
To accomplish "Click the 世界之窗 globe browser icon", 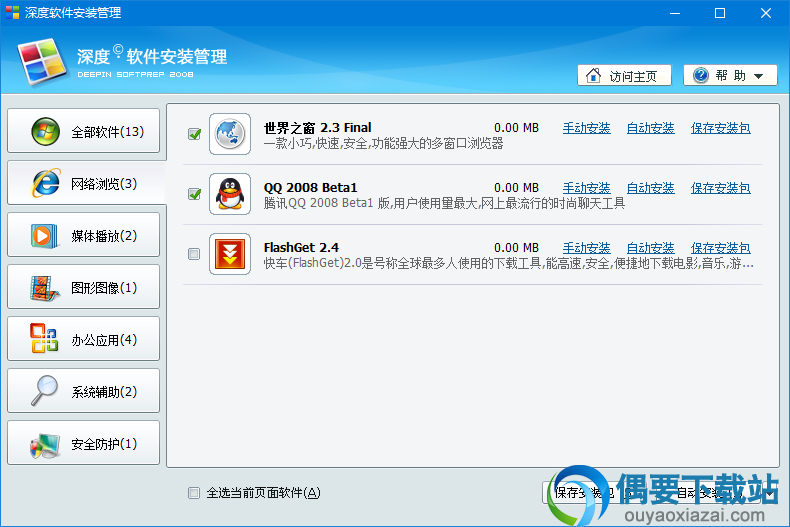I will (x=230, y=134).
